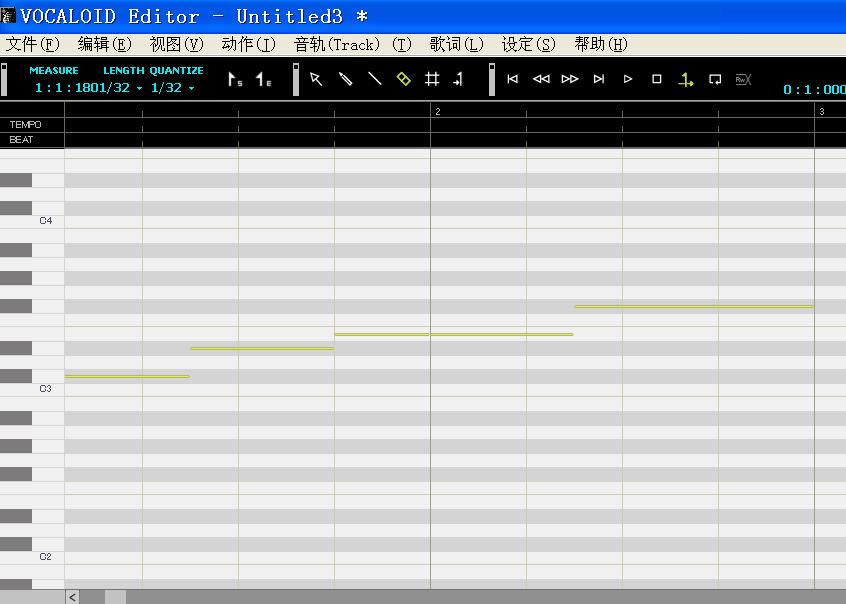Jump to the end of the song

[599, 79]
